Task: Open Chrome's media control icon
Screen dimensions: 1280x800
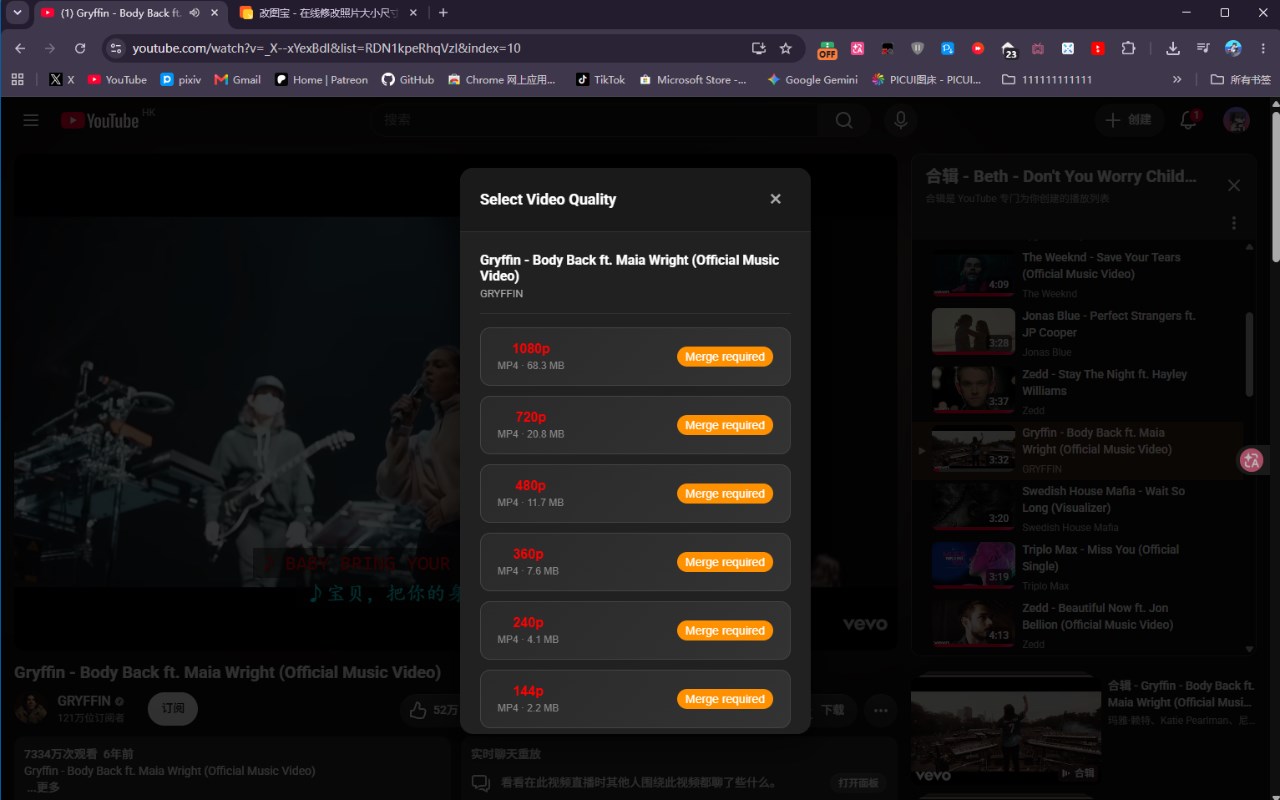Action: click(1203, 48)
